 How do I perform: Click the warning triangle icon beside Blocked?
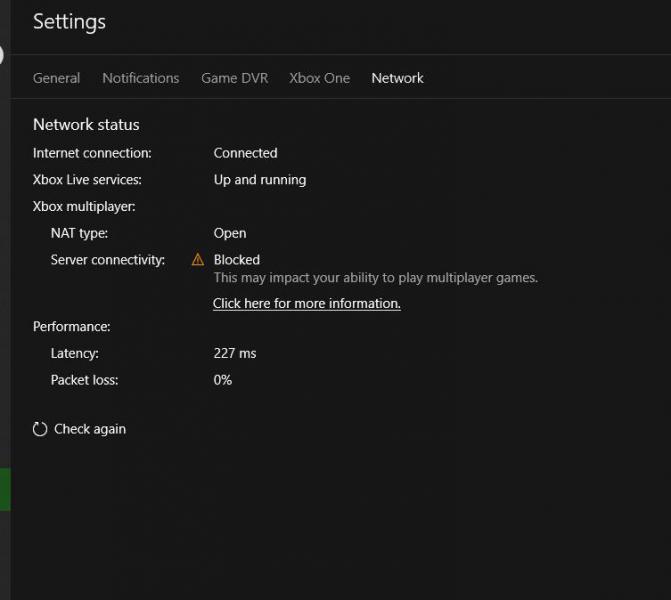tap(198, 260)
